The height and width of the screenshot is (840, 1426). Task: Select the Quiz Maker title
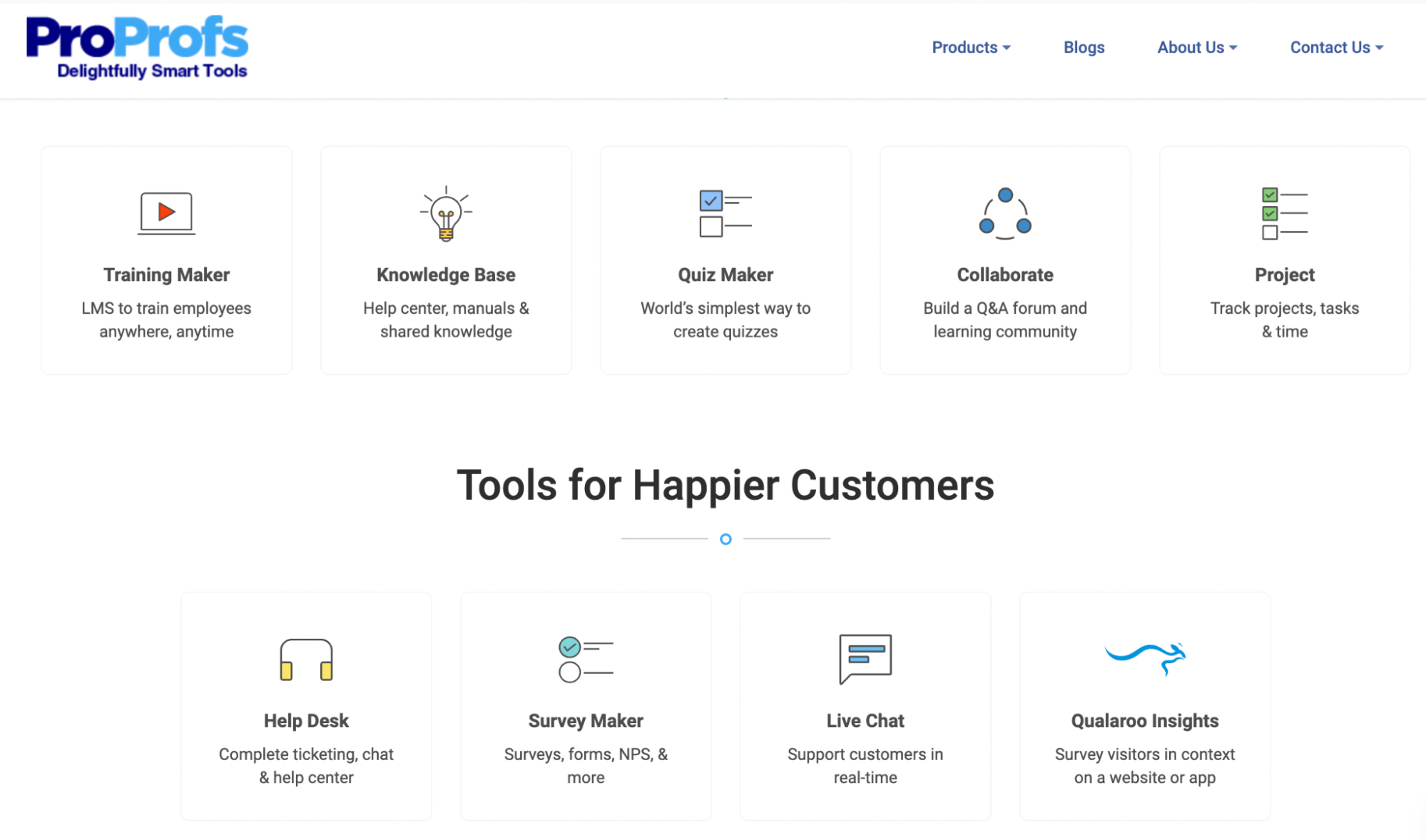[725, 275]
